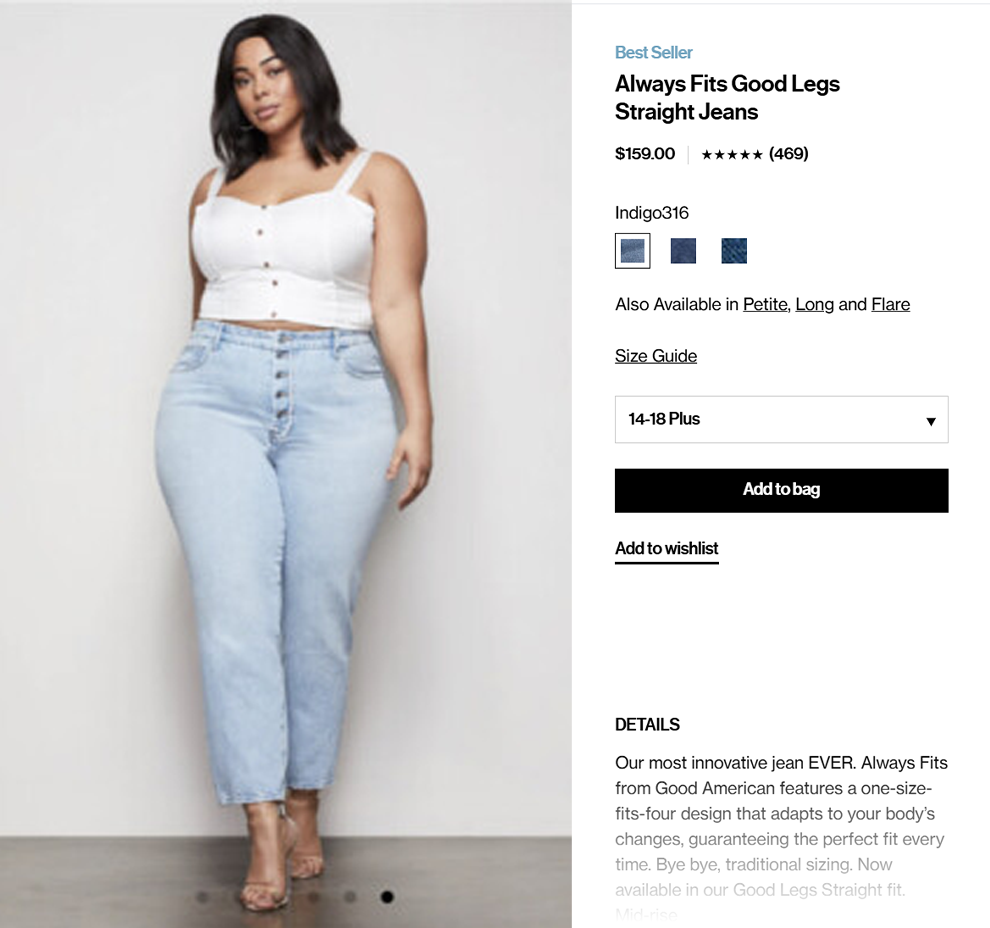The height and width of the screenshot is (928, 990).
Task: Click the Always Fits Good Legs title
Action: click(727, 98)
